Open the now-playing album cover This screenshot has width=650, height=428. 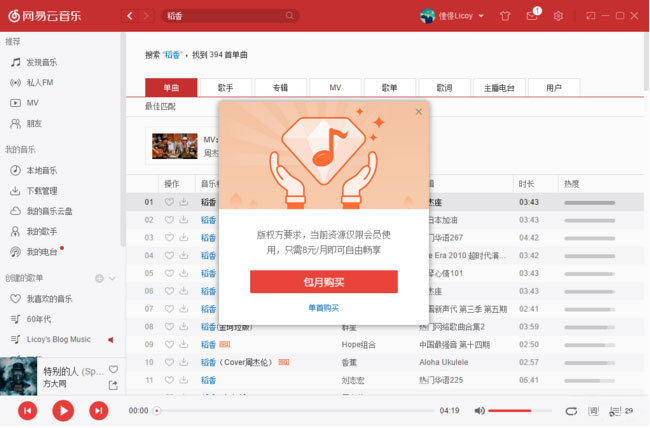(x=19, y=377)
